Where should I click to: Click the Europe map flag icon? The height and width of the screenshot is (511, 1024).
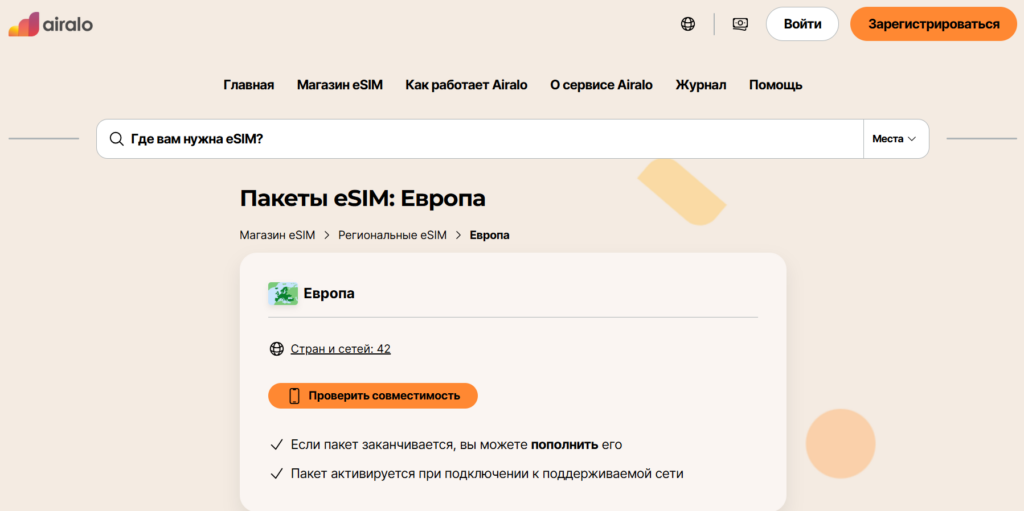283,294
